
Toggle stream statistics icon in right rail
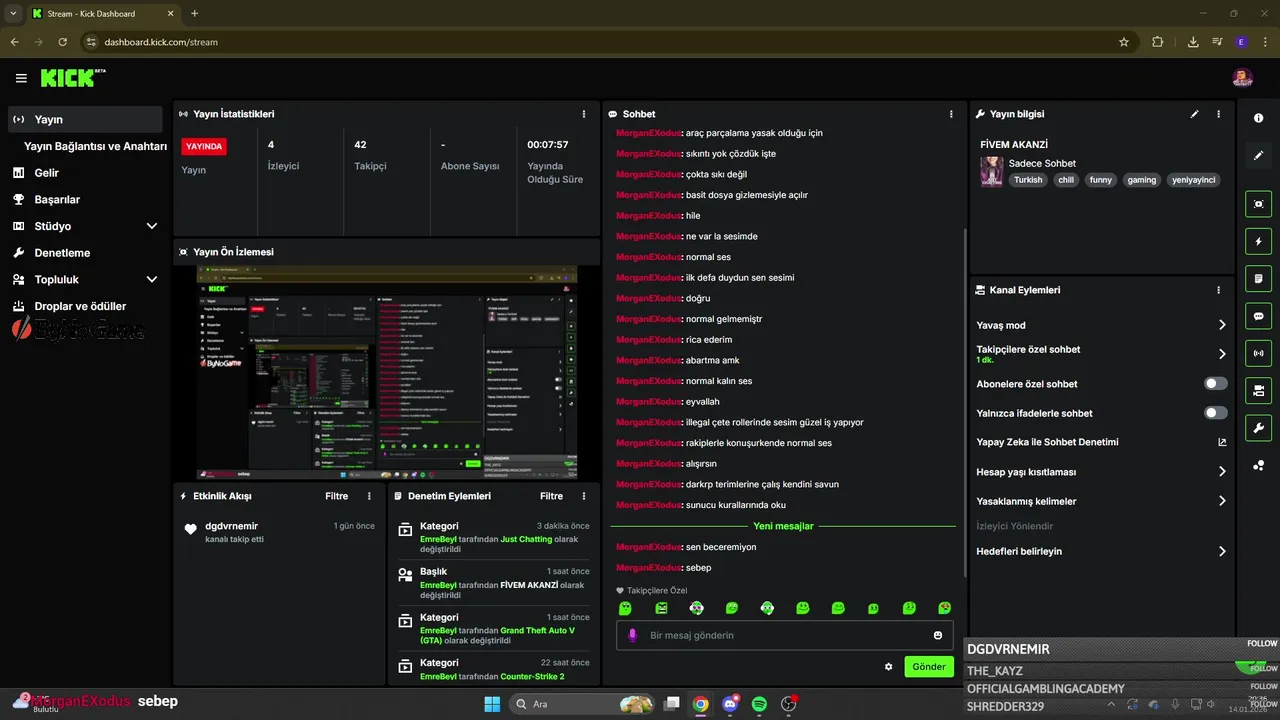click(1258, 353)
